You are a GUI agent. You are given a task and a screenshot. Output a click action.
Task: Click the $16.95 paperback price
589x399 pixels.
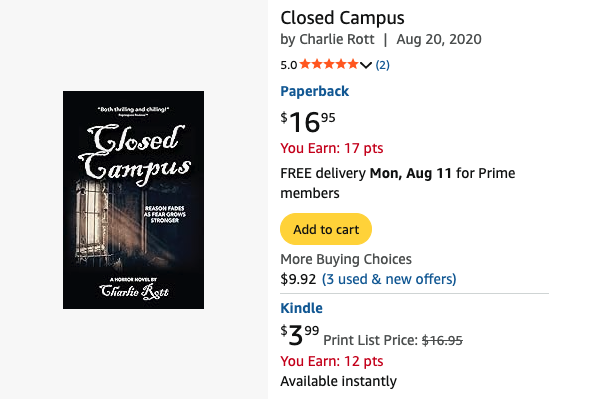(x=308, y=122)
